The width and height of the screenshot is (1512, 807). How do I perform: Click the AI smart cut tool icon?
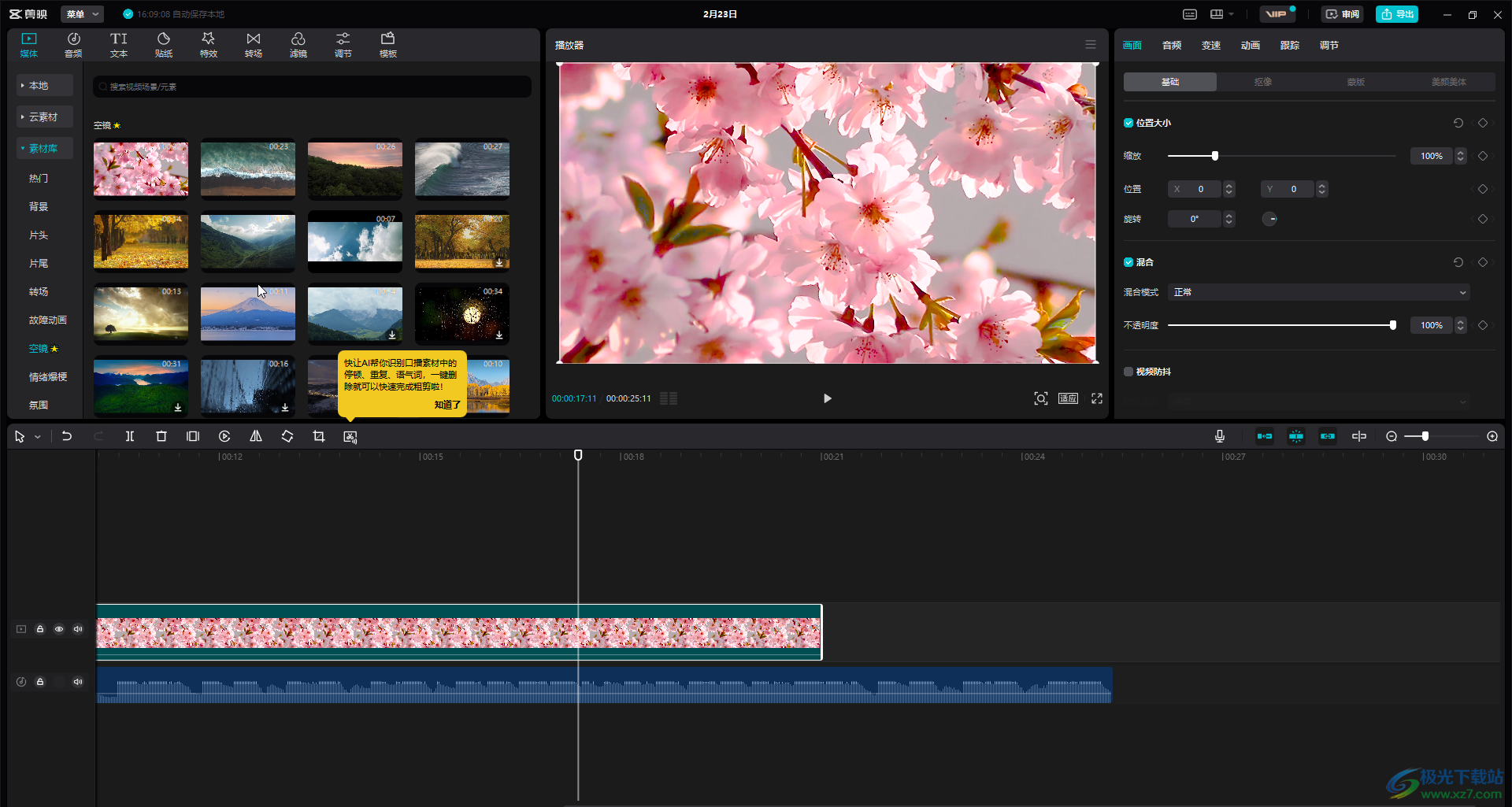[350, 436]
